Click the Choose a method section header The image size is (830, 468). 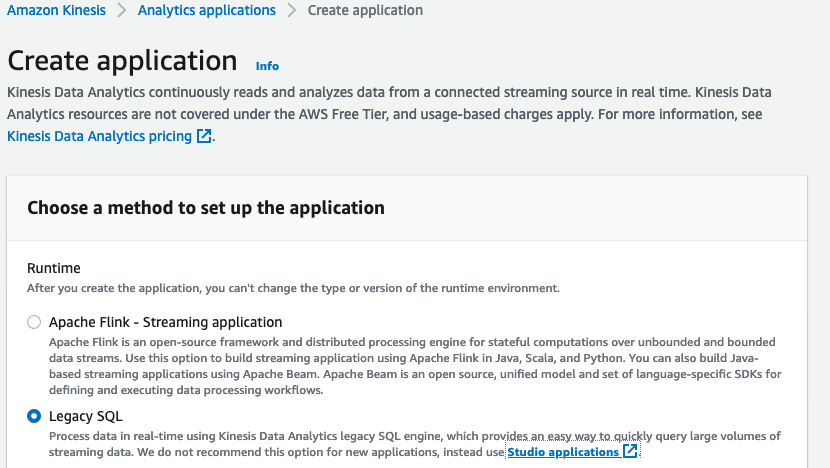coord(205,208)
